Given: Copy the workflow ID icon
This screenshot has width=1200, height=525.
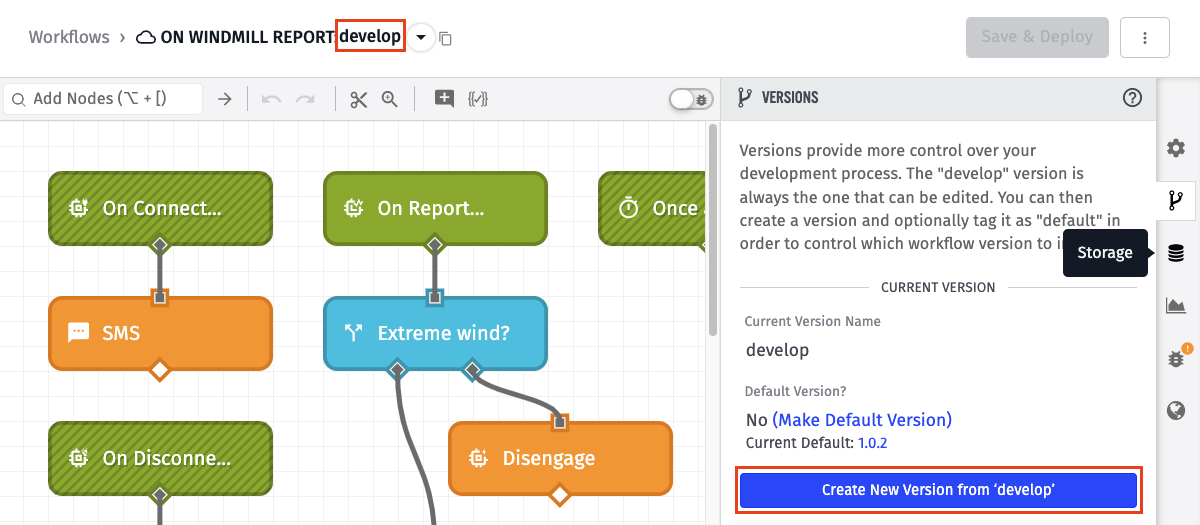Looking at the screenshot, I should 446,39.
